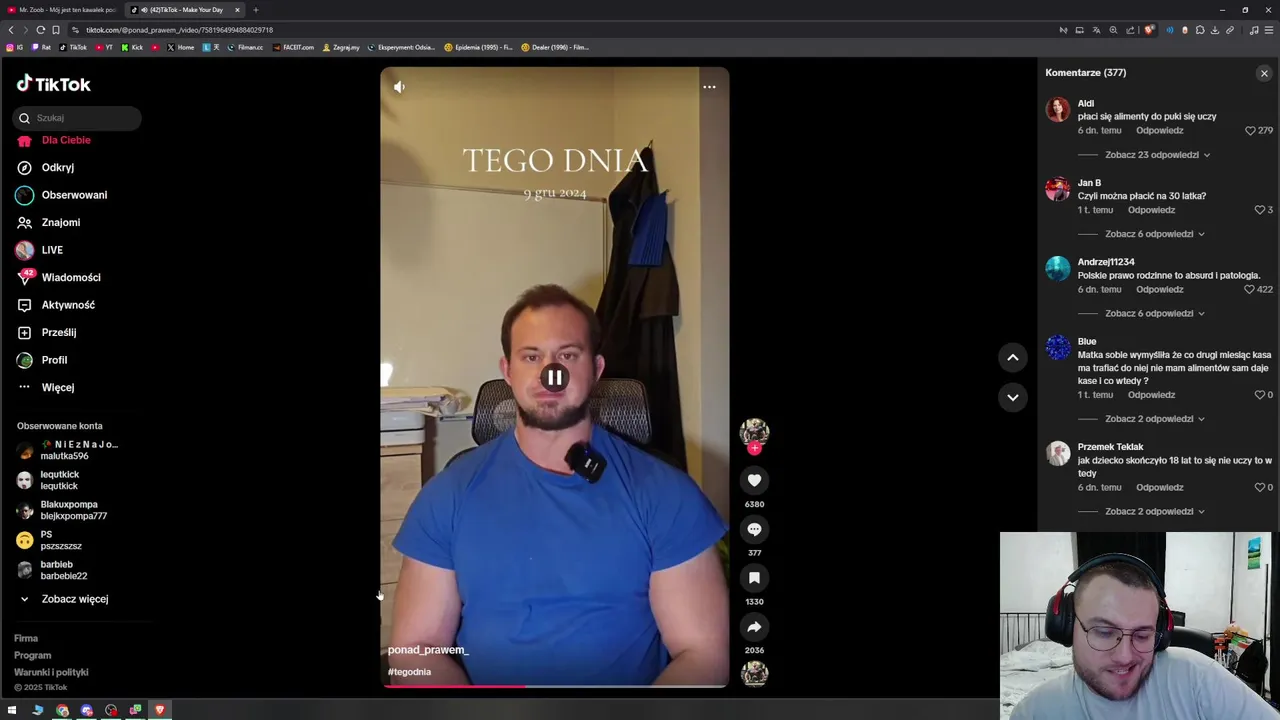Viewport: 1280px width, 720px height.
Task: Open the browser hamburger menu
Action: 1269,30
